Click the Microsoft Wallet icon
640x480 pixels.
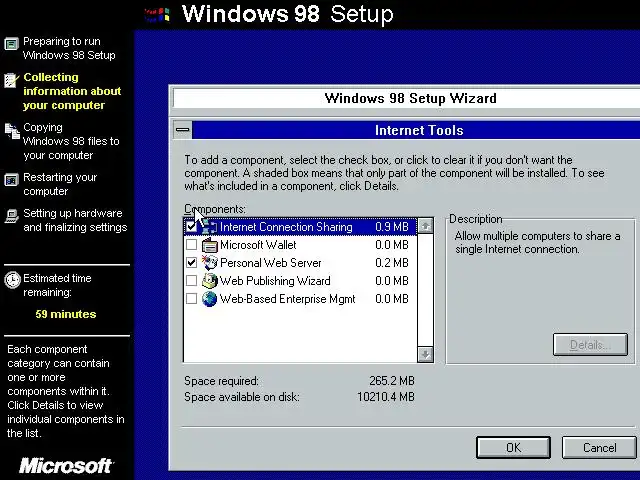click(x=209, y=245)
